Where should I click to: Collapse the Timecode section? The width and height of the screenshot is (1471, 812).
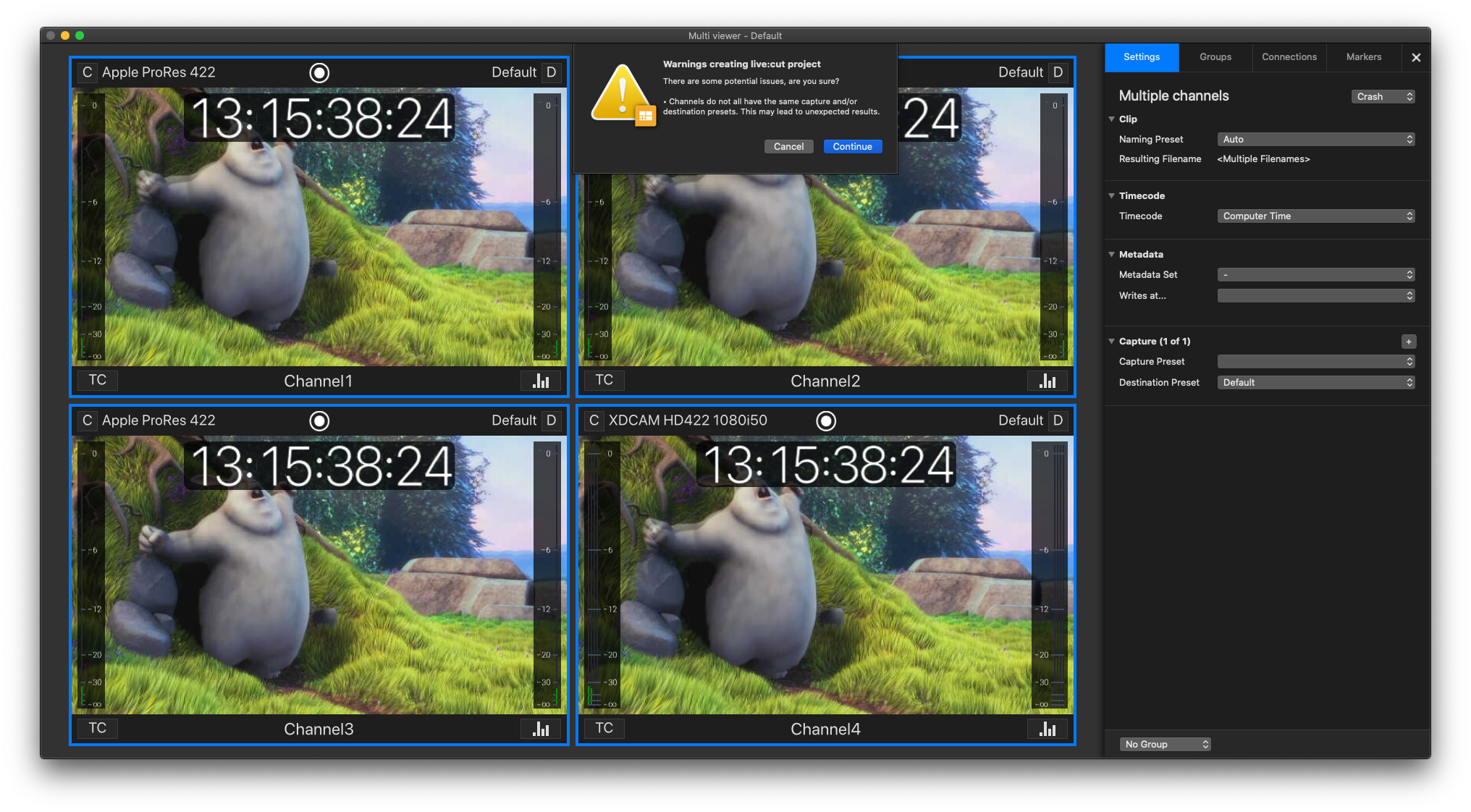1112,195
